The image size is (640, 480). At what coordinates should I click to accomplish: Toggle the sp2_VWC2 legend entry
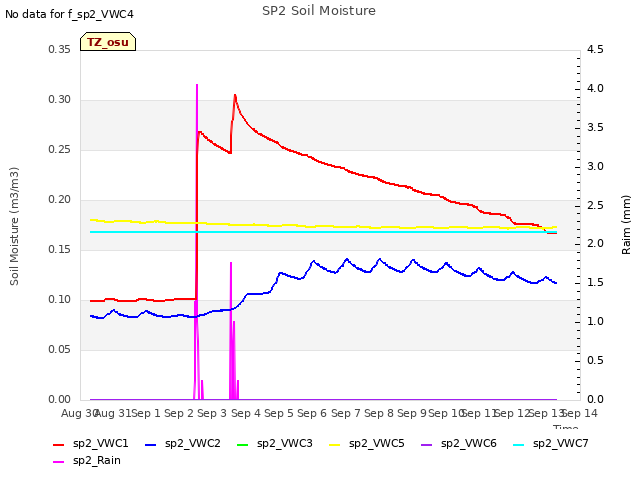(x=182, y=443)
